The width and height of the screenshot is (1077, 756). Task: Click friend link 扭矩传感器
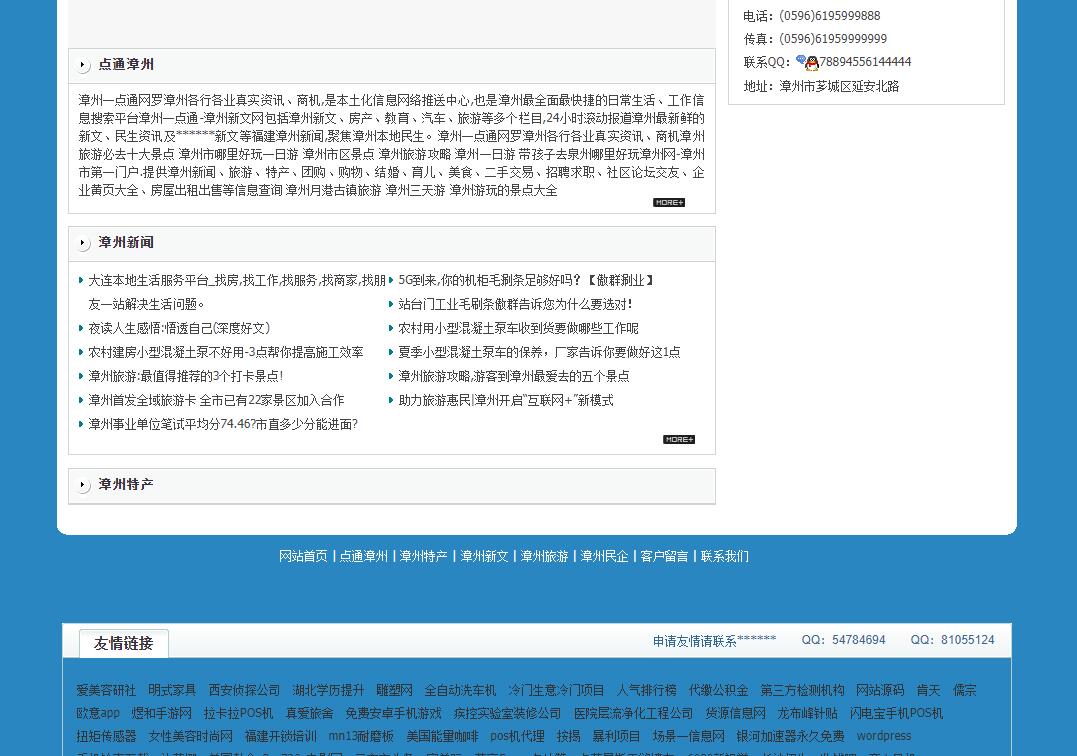pyautogui.click(x=106, y=736)
